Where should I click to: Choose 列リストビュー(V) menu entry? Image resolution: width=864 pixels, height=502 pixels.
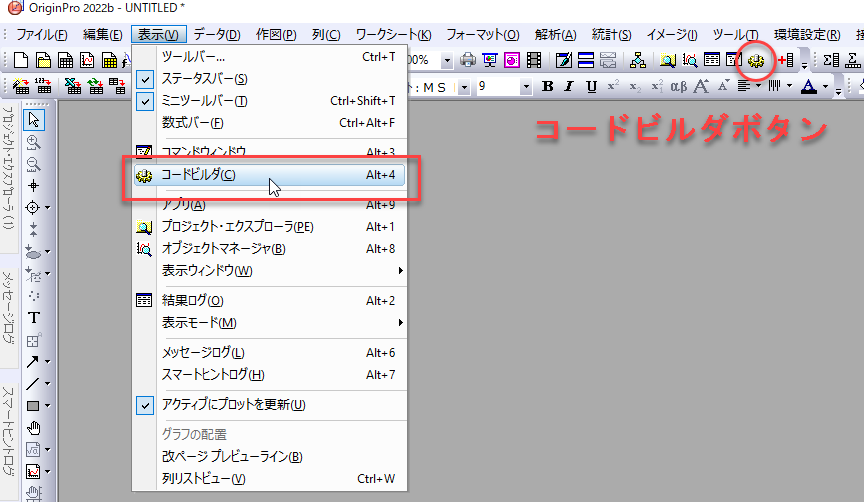coord(270,478)
